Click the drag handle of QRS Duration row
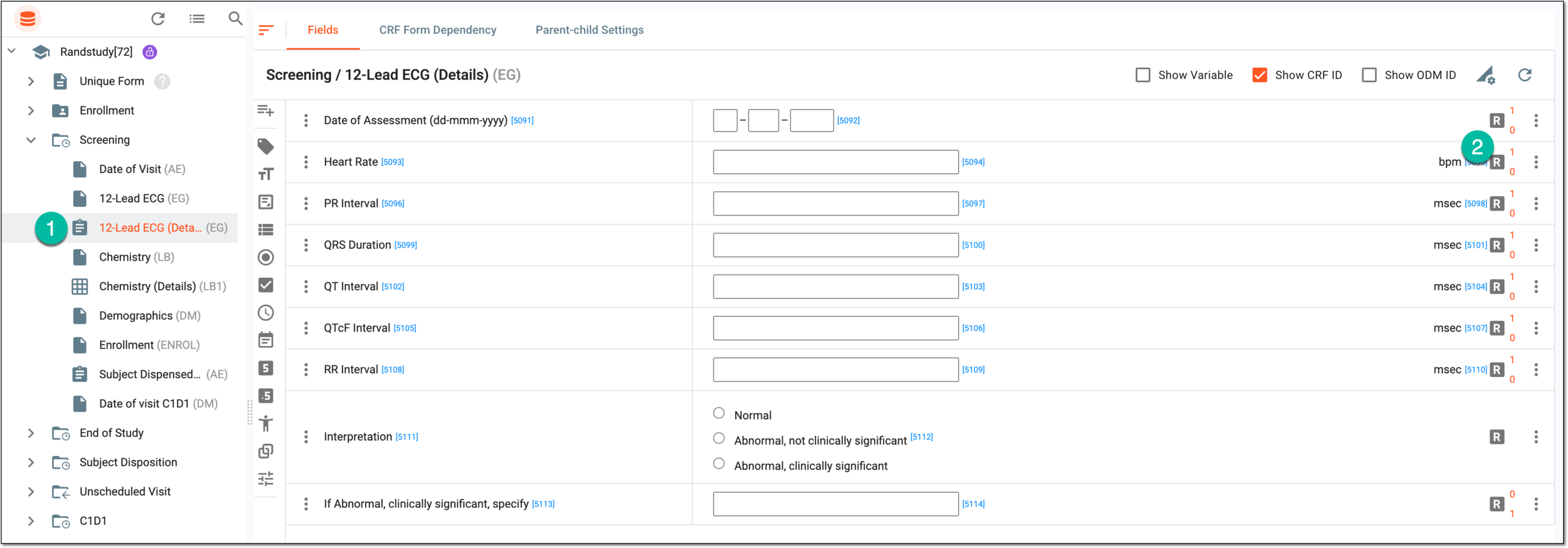1568x548 pixels. [x=306, y=245]
